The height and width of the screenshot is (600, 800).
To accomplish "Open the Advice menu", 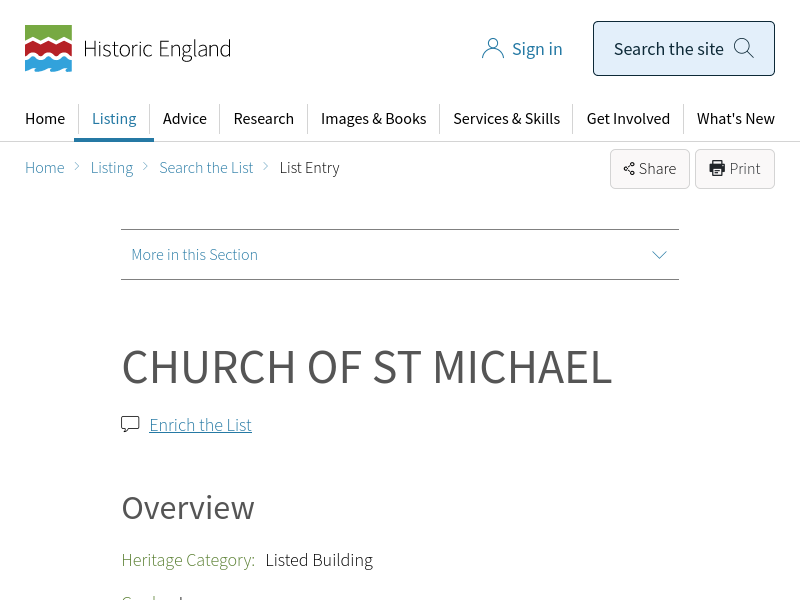I will [185, 119].
